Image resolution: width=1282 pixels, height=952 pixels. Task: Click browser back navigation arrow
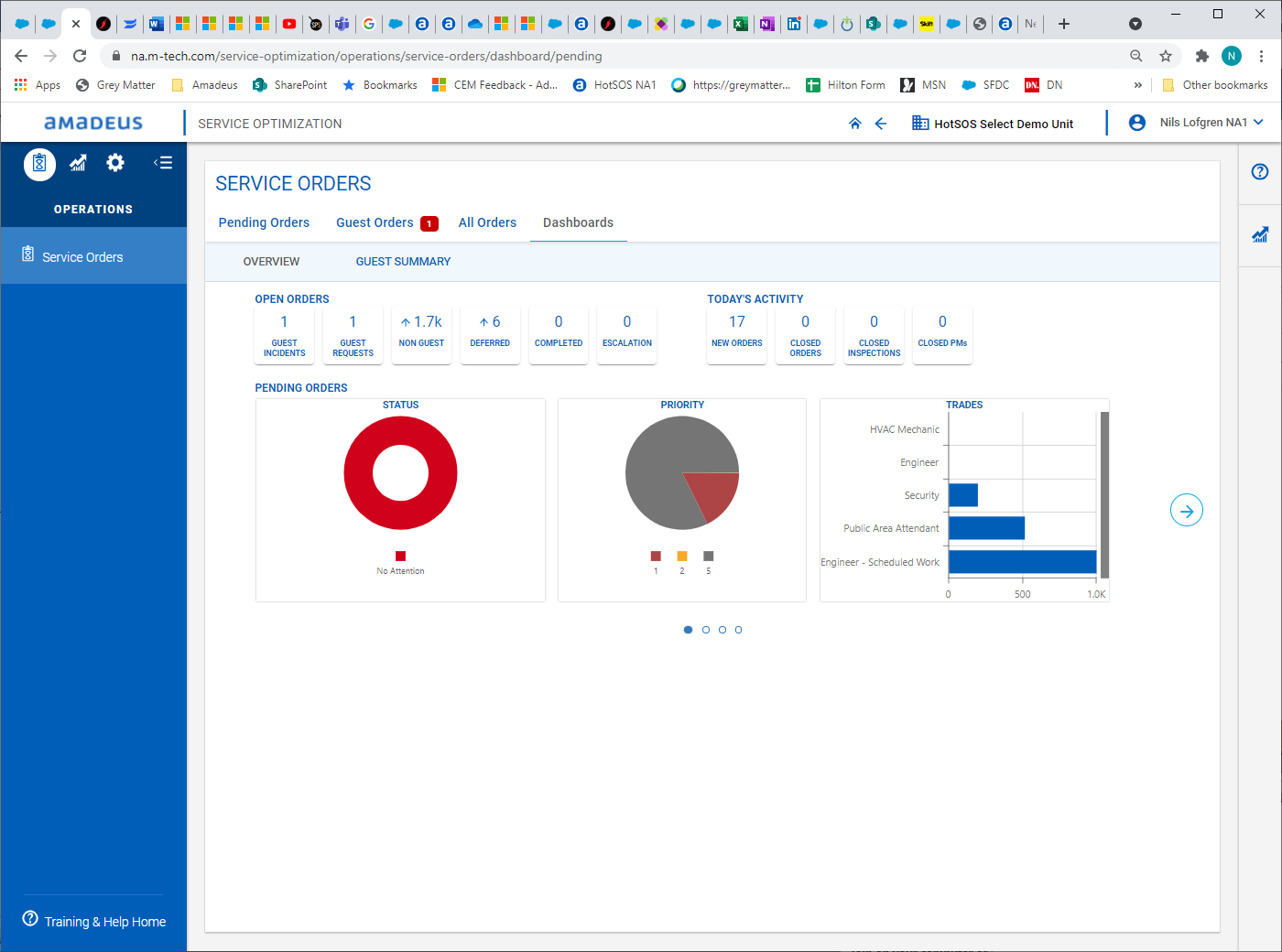click(21, 56)
